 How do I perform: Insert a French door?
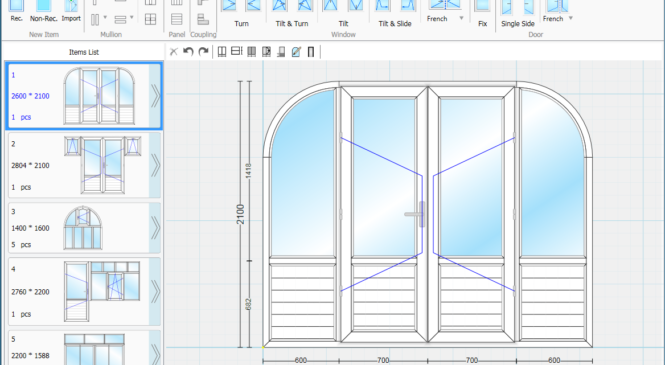point(557,10)
